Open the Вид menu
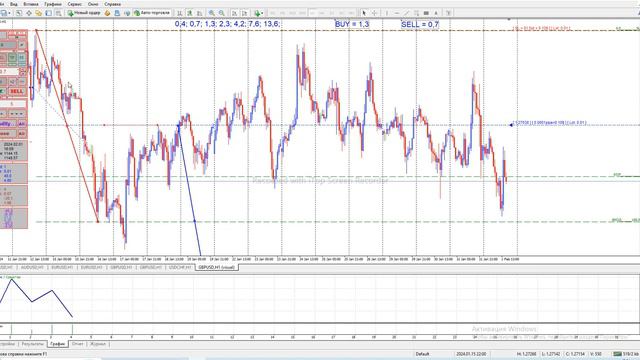The width and height of the screenshot is (640, 360). pyautogui.click(x=13, y=4)
